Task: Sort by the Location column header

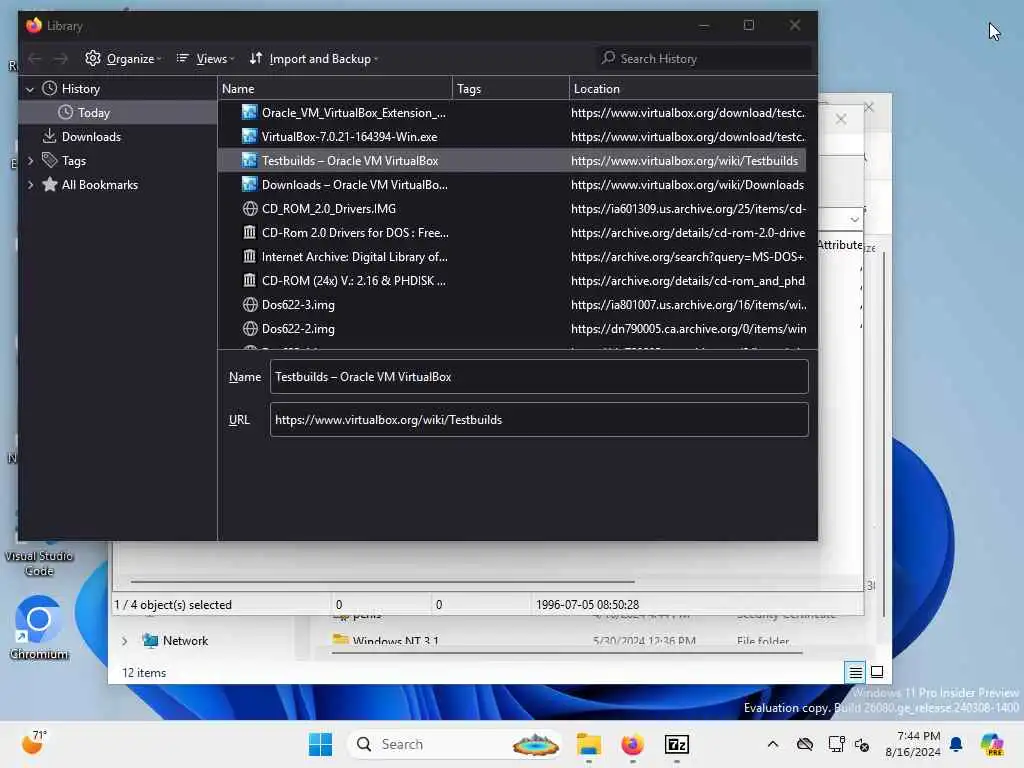Action: 693,89
